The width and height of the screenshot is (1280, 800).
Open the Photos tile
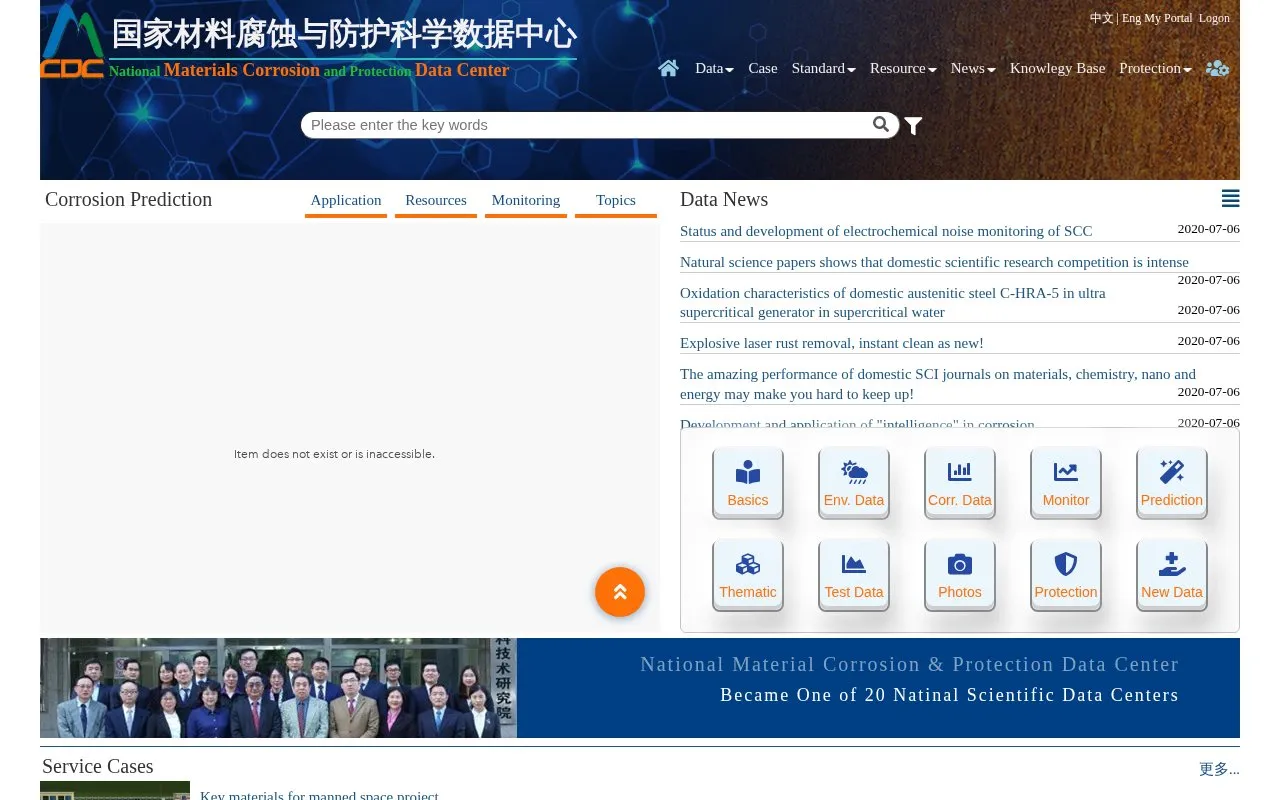tap(960, 575)
